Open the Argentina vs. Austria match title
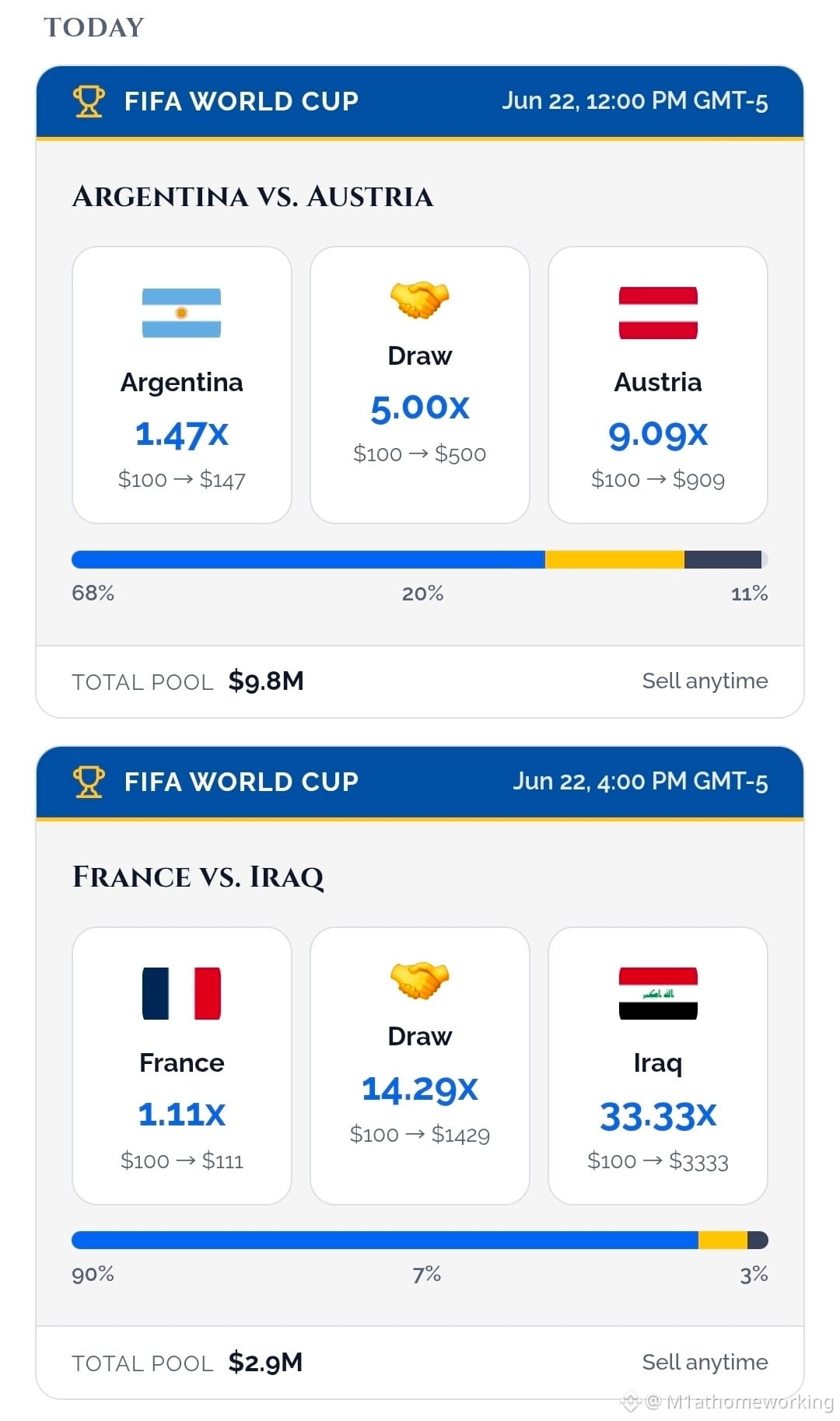The height and width of the screenshot is (1421, 840). pyautogui.click(x=253, y=197)
